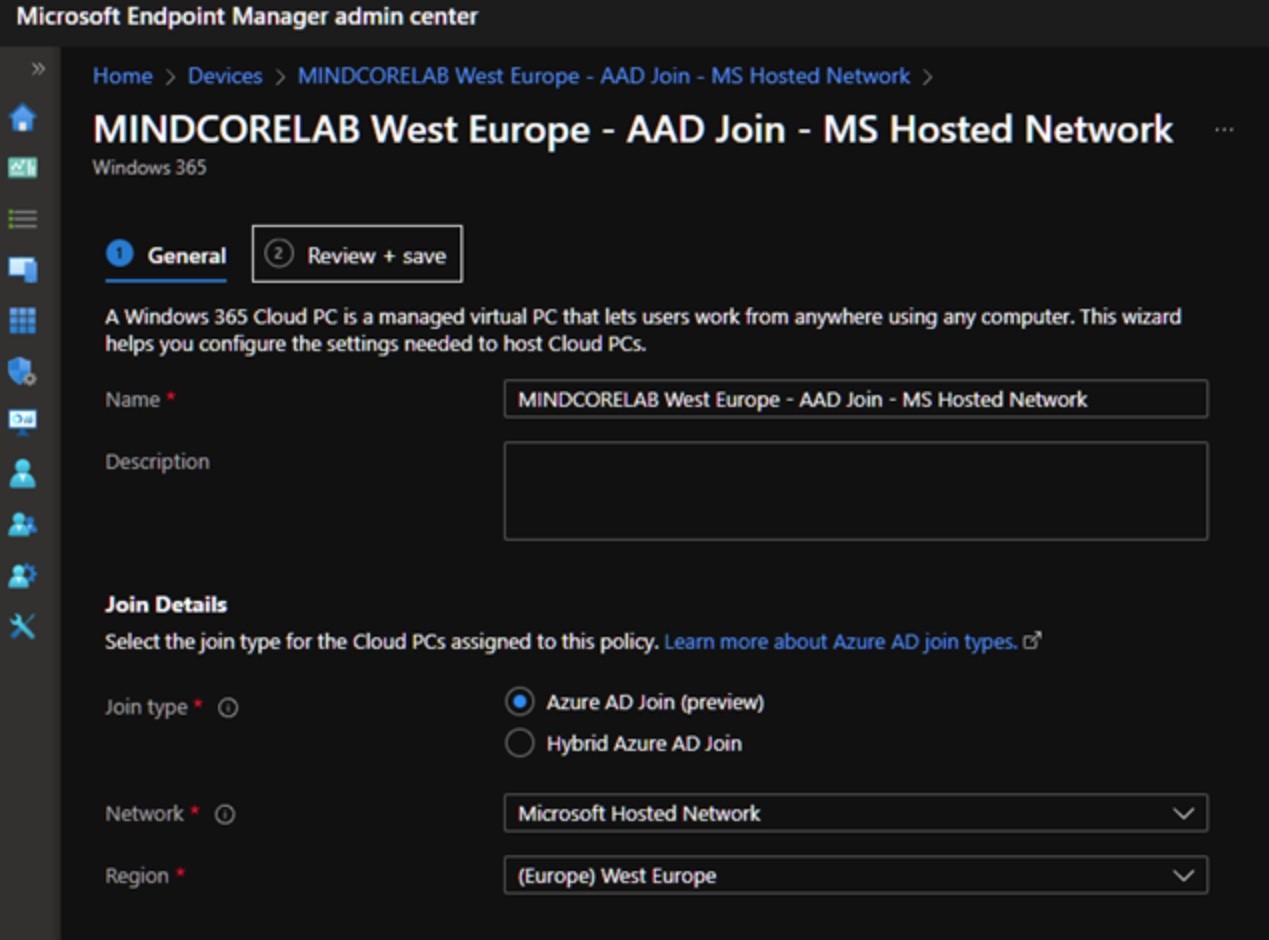Open the Home icon in sidebar
The image size is (1269, 940).
tap(23, 118)
